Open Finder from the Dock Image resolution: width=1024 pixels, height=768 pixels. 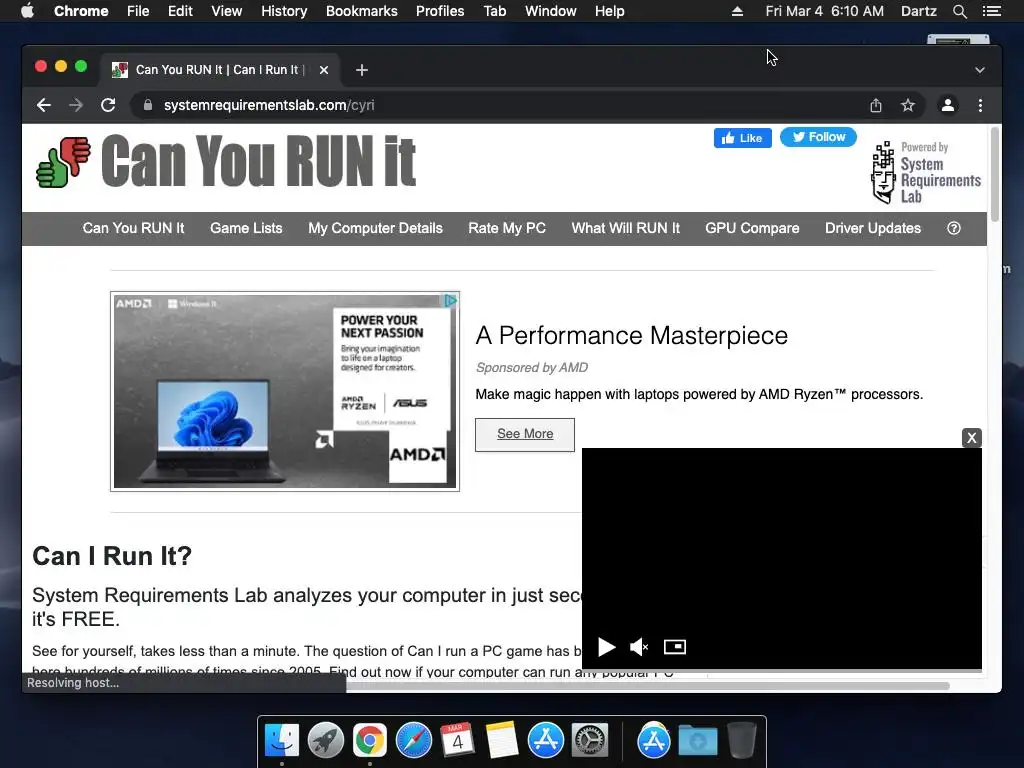[x=282, y=741]
